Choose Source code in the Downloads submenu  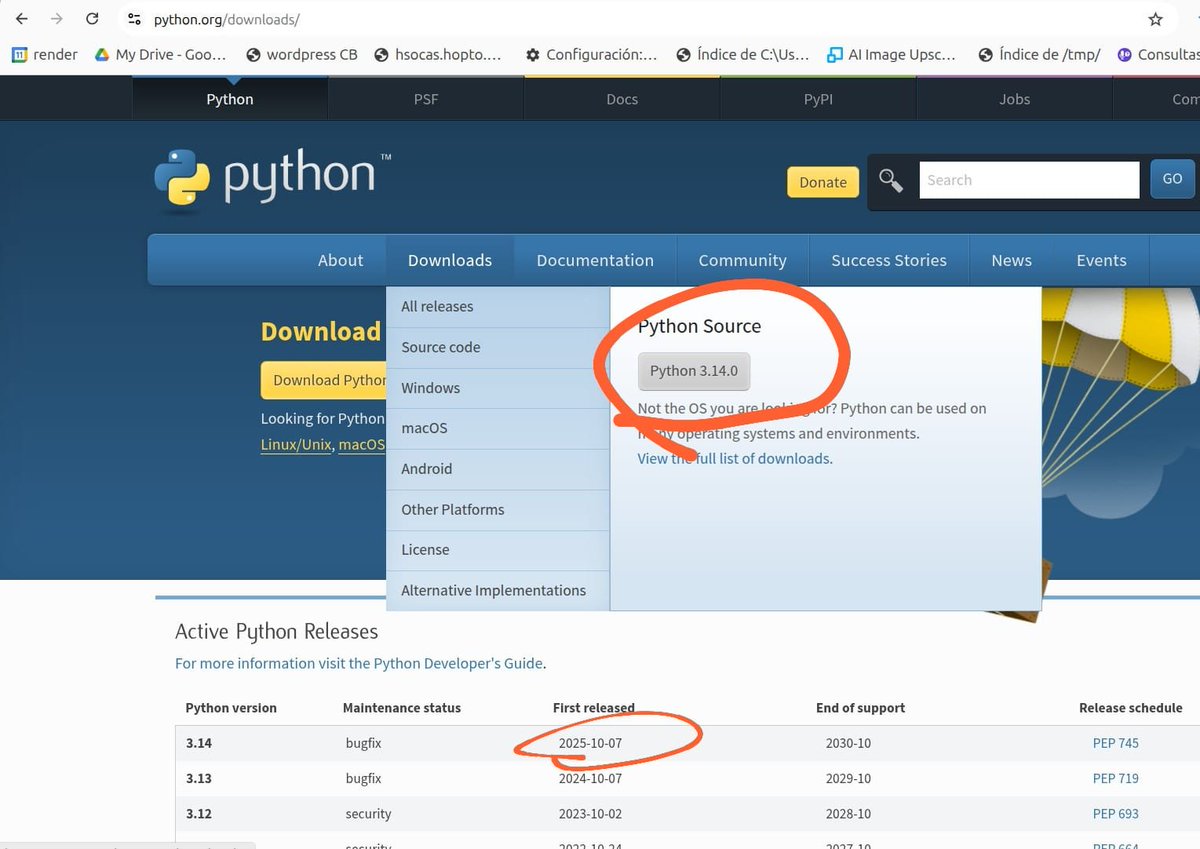[x=498, y=347]
